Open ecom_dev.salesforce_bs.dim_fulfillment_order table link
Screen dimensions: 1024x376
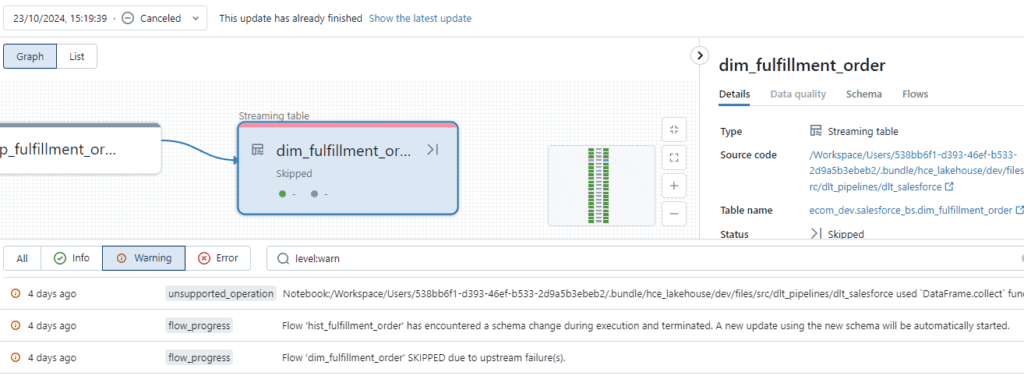[910, 210]
